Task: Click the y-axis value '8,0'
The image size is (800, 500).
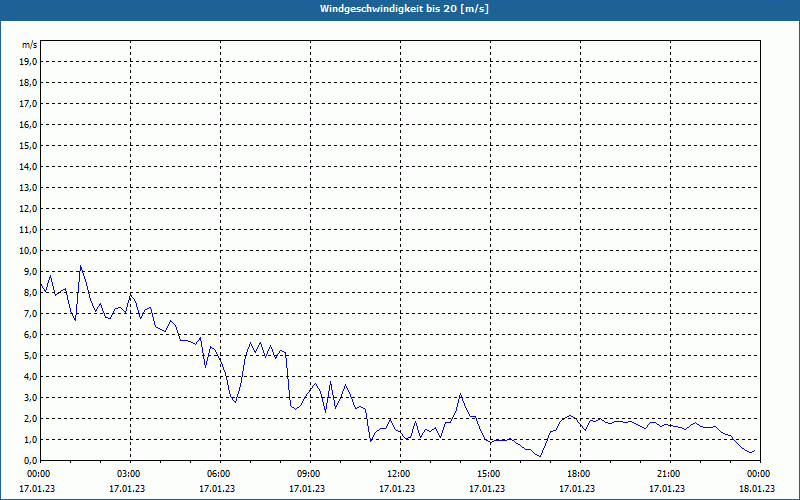Action: [30, 292]
